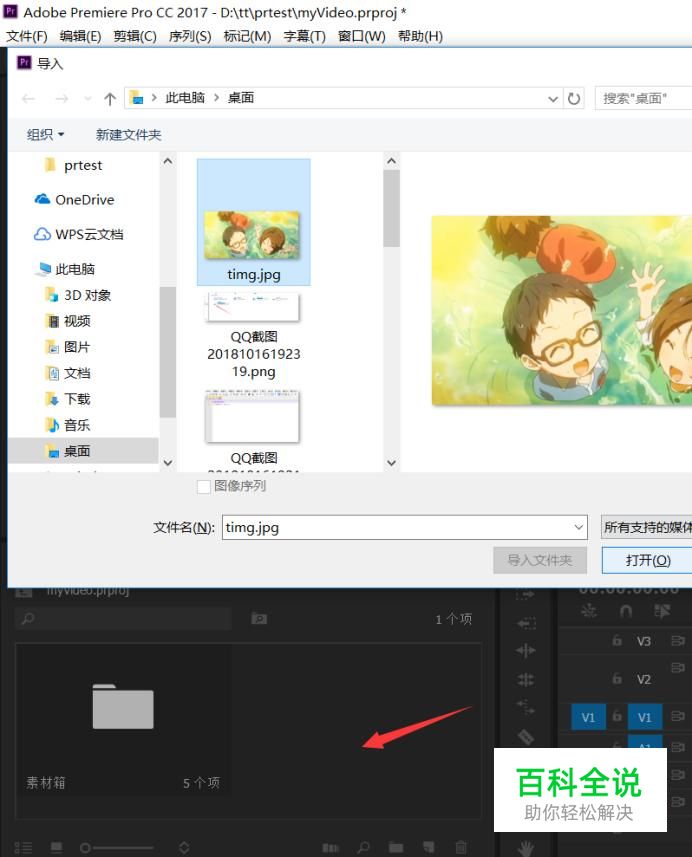The image size is (692, 857).
Task: Toggle V1 track targeting button
Action: (x=645, y=717)
